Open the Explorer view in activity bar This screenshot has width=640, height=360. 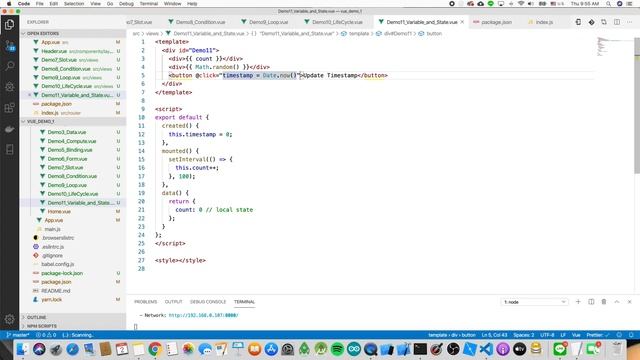(9, 24)
